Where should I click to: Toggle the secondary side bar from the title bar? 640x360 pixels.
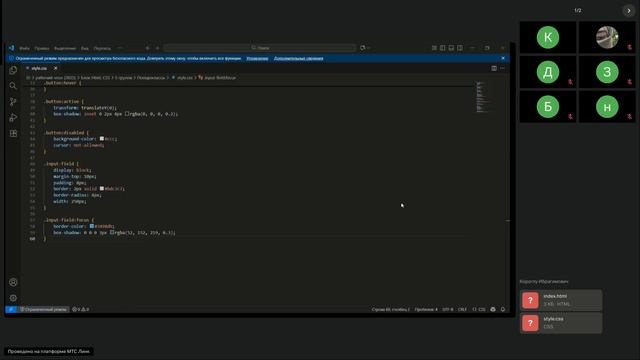[460, 48]
